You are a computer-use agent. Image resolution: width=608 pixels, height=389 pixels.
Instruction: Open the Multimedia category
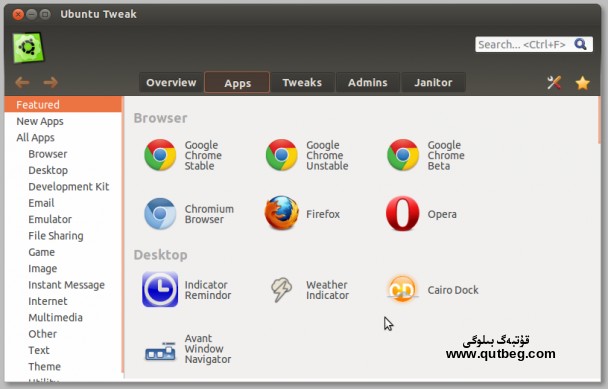click(x=63, y=317)
